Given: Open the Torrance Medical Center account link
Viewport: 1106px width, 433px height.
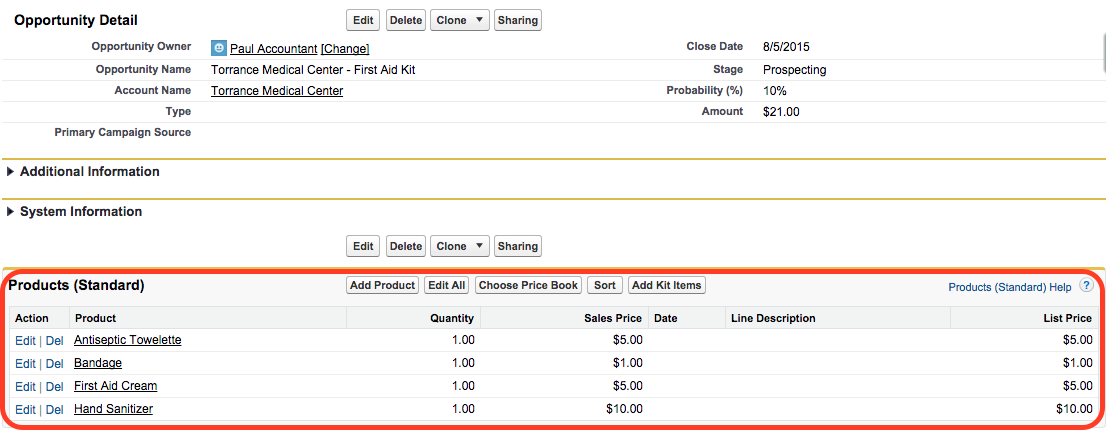Looking at the screenshot, I should coord(277,91).
